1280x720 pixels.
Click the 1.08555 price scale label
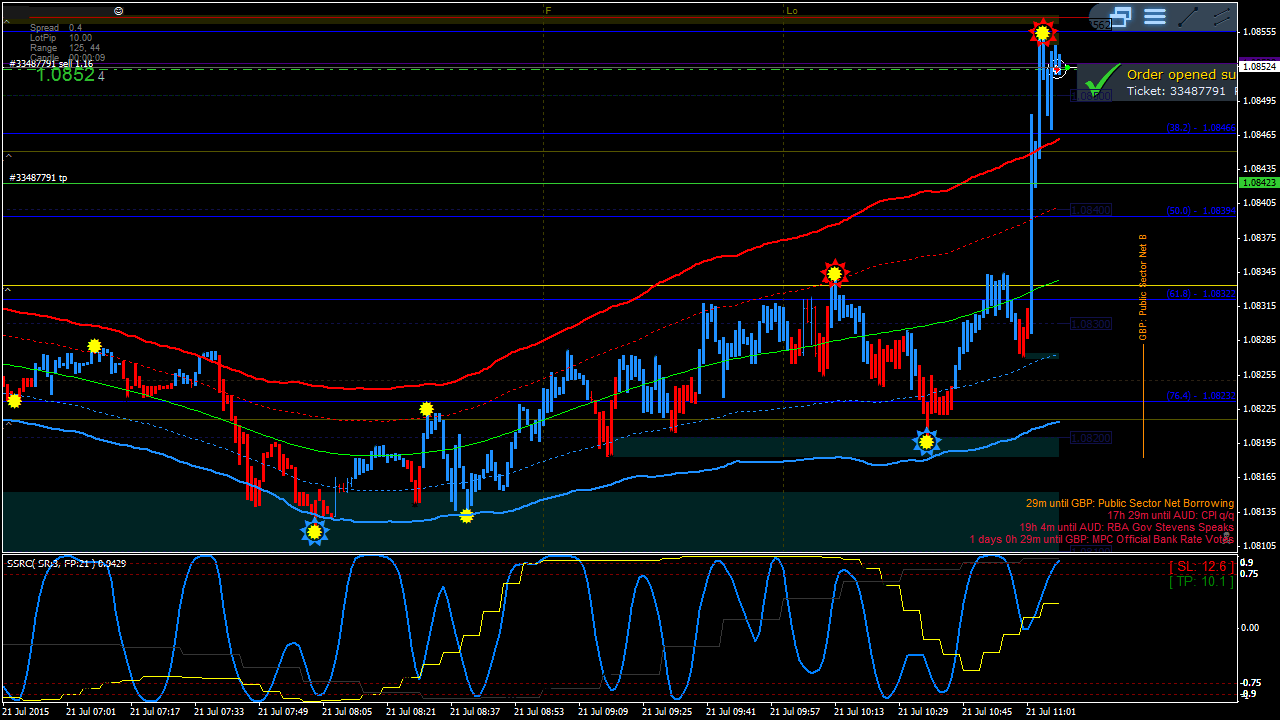tap(1258, 32)
